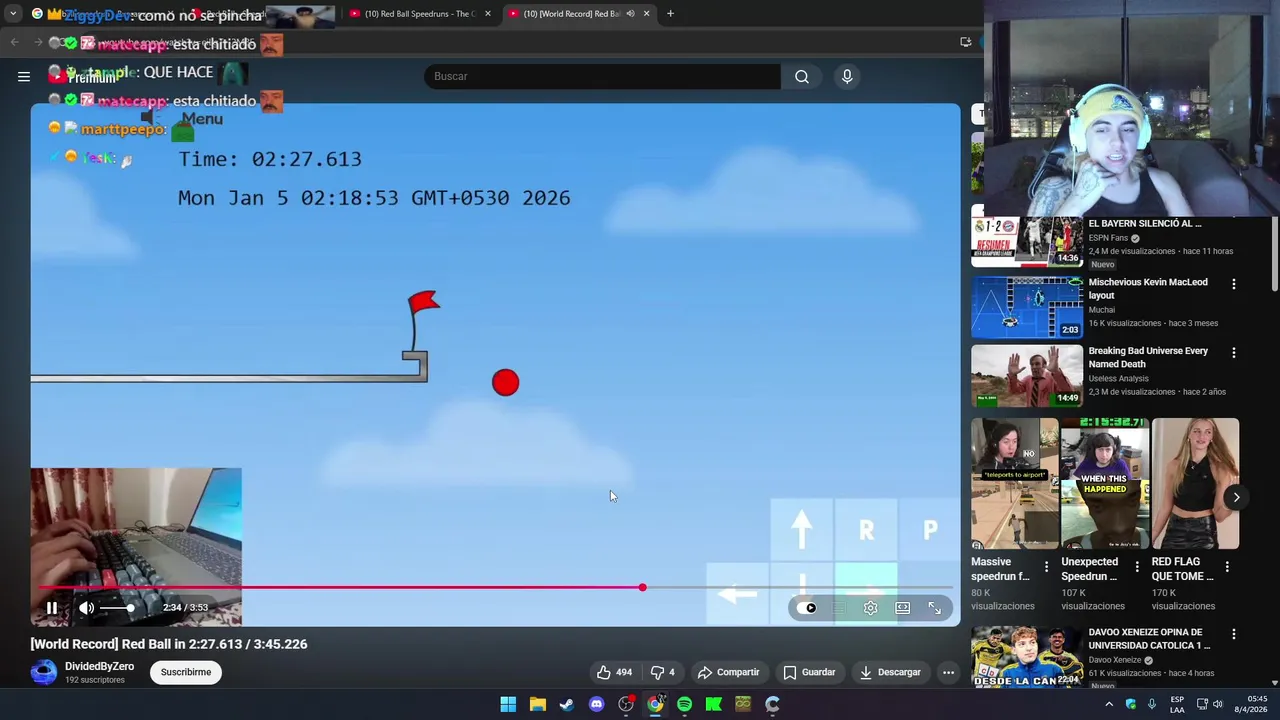Open El Bayern Silenció video thumbnail
The image size is (1280, 720).
point(1026,241)
